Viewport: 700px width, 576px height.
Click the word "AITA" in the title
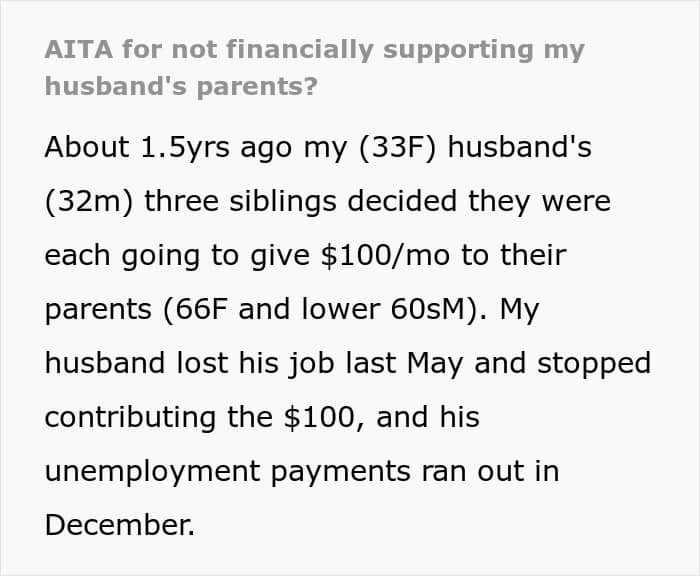[x=79, y=49]
